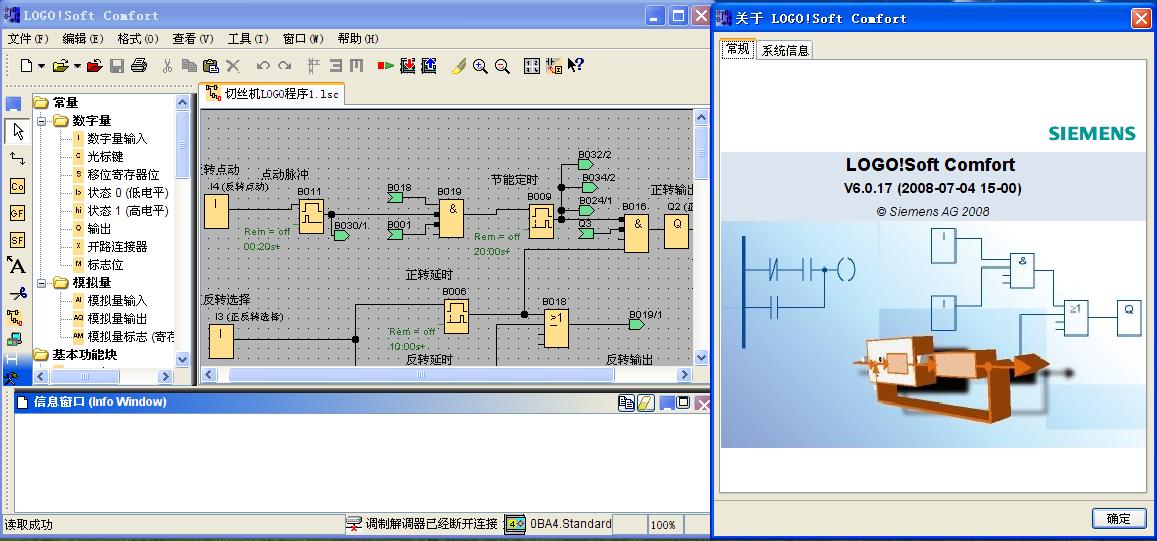Select the text tool (A icon)
This screenshot has width=1157, height=541.
point(16,265)
